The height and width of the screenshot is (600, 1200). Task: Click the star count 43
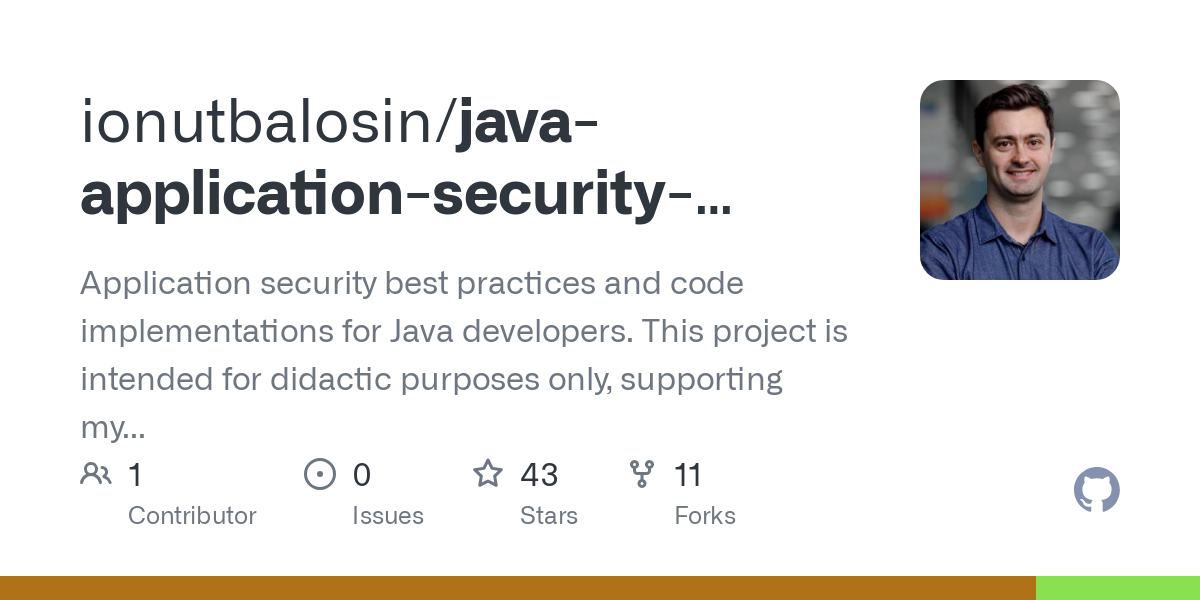tap(539, 474)
